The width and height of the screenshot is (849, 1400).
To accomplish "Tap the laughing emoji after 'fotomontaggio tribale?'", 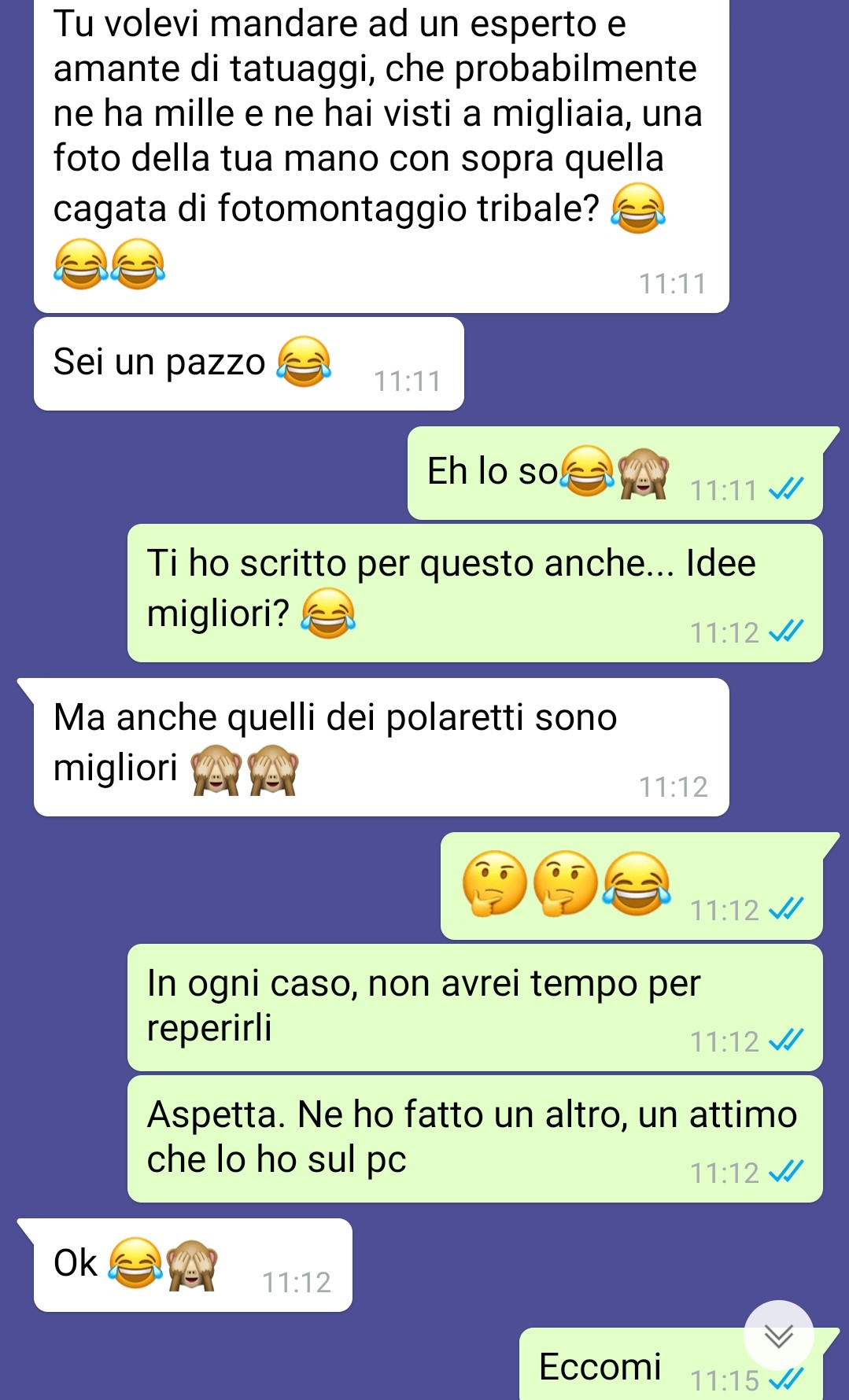I will coord(639,208).
